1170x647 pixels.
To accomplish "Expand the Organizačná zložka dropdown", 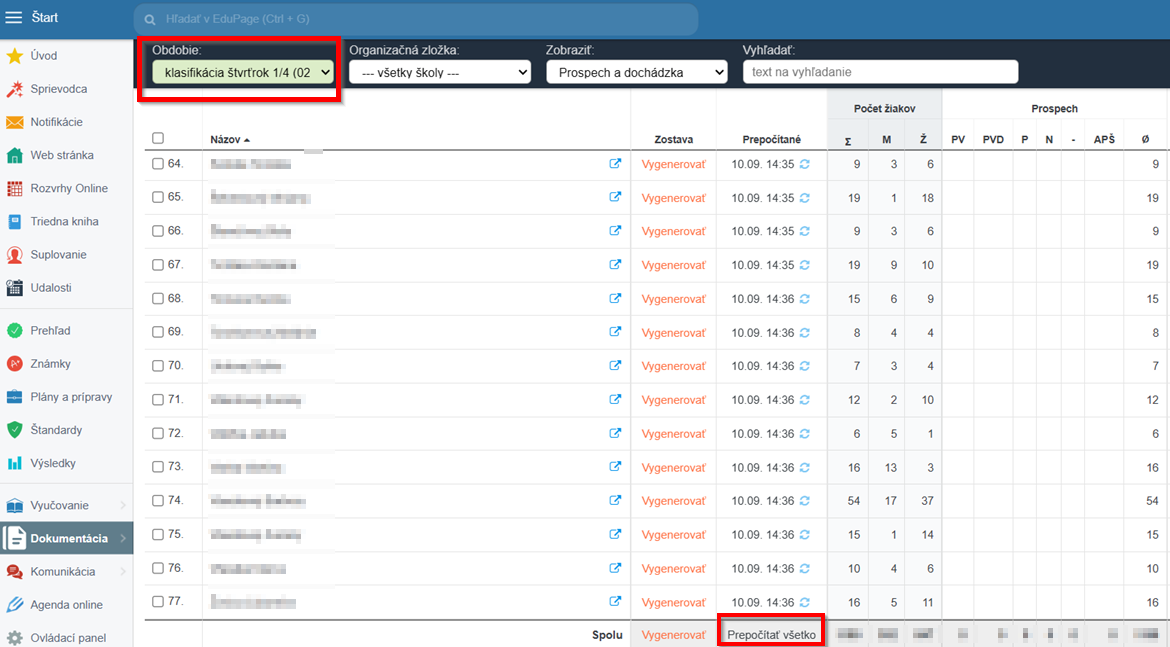I will point(439,72).
